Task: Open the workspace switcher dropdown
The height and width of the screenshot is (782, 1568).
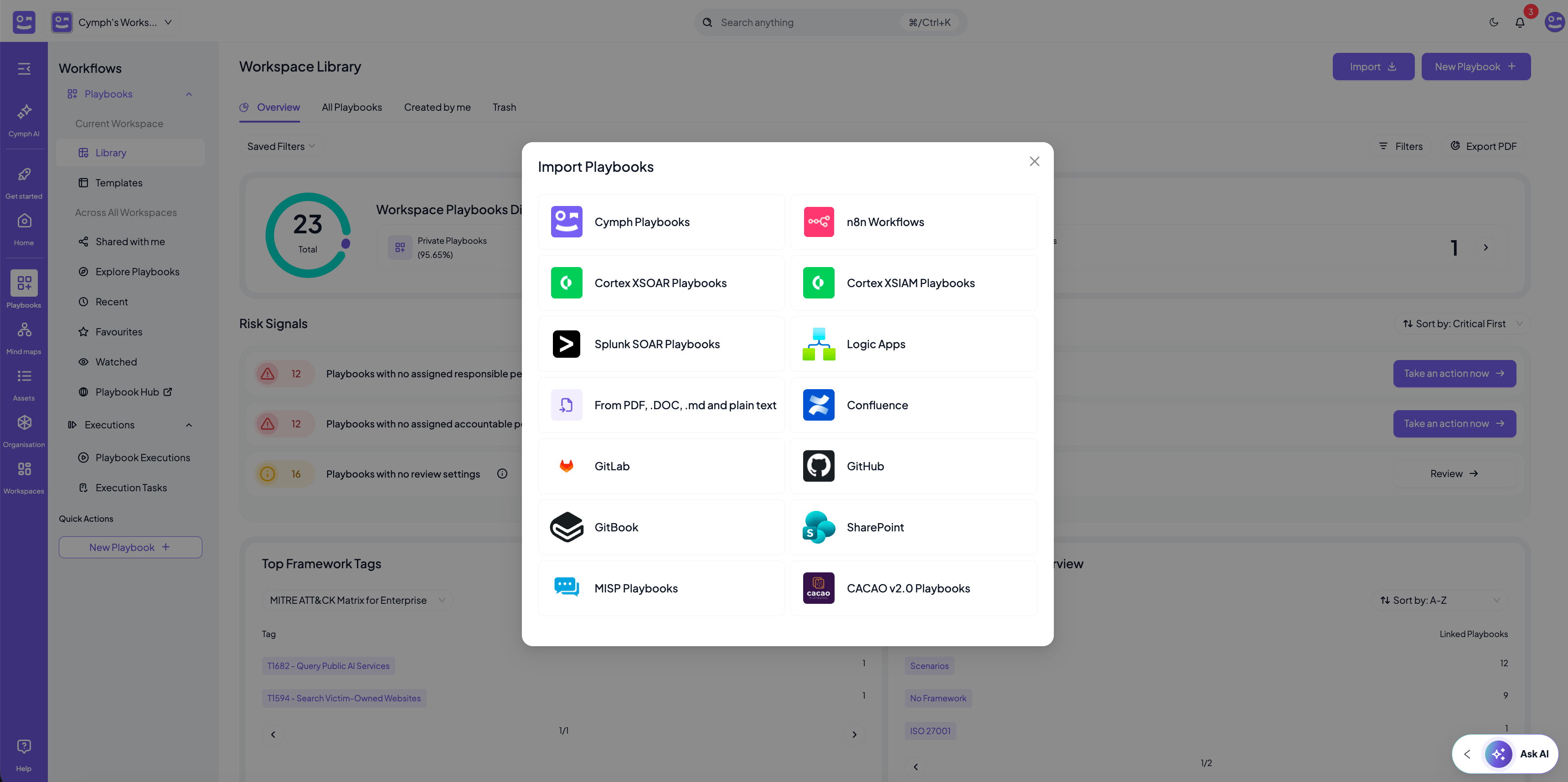Action: tap(112, 22)
